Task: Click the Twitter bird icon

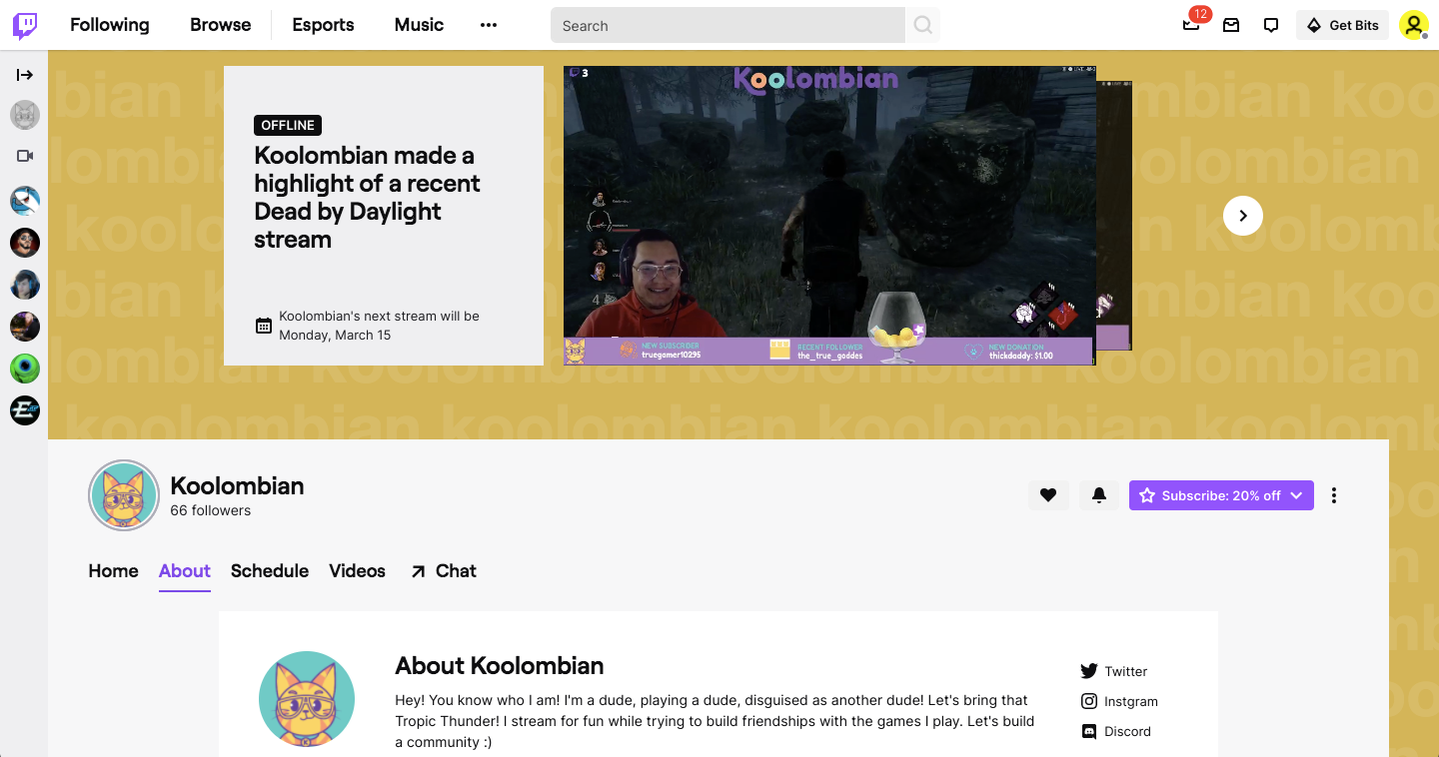Action: click(1089, 671)
